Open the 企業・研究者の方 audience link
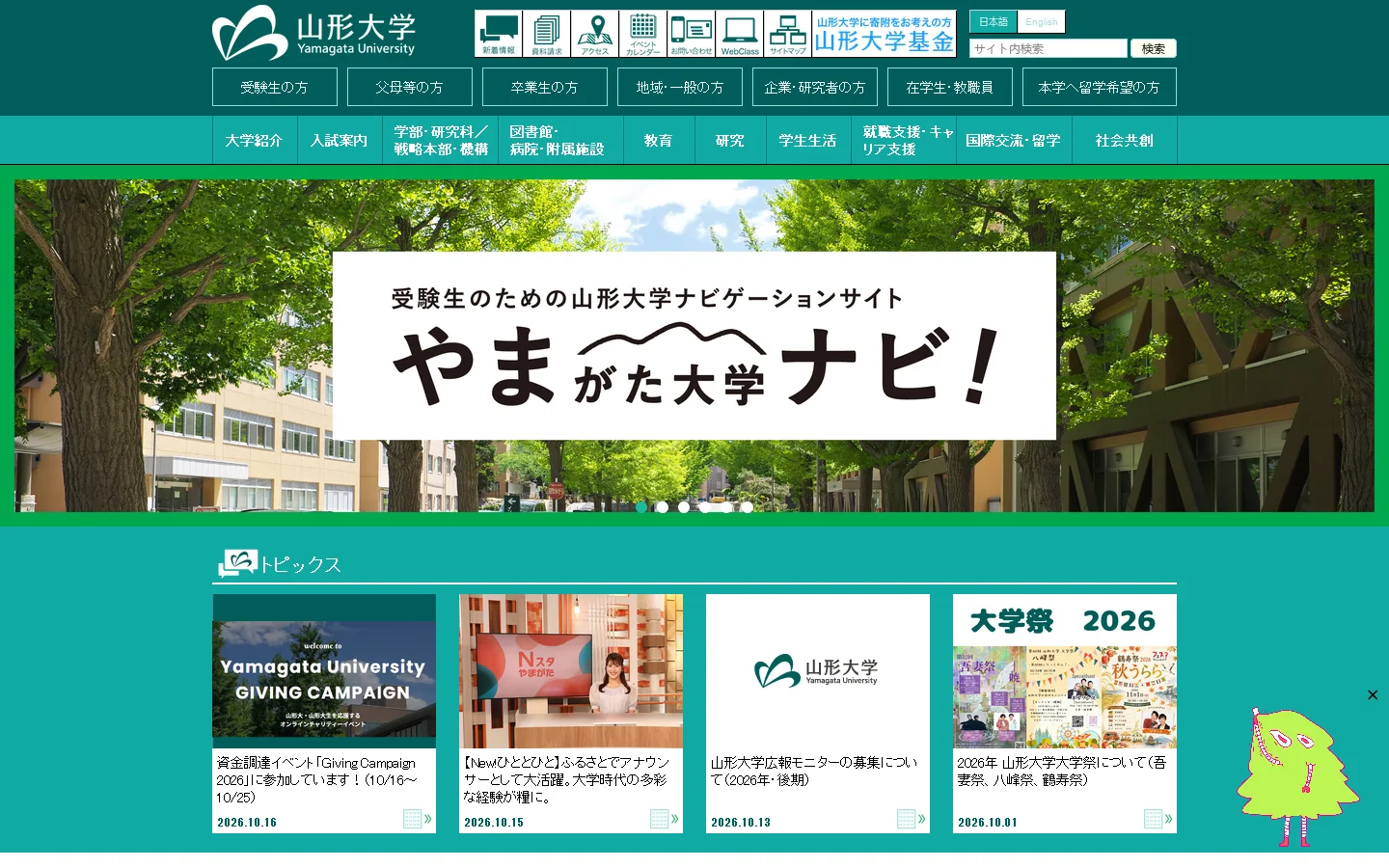The width and height of the screenshot is (1389, 868). [x=815, y=87]
